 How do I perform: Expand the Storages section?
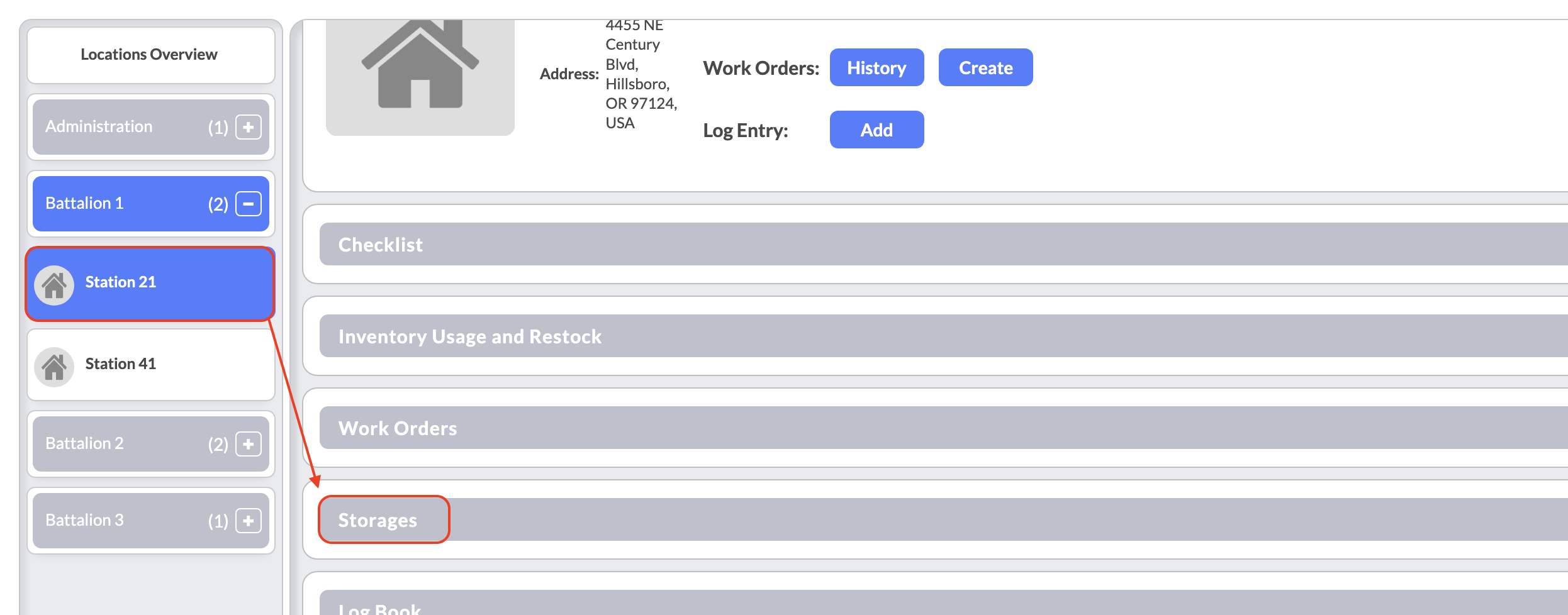pos(943,519)
